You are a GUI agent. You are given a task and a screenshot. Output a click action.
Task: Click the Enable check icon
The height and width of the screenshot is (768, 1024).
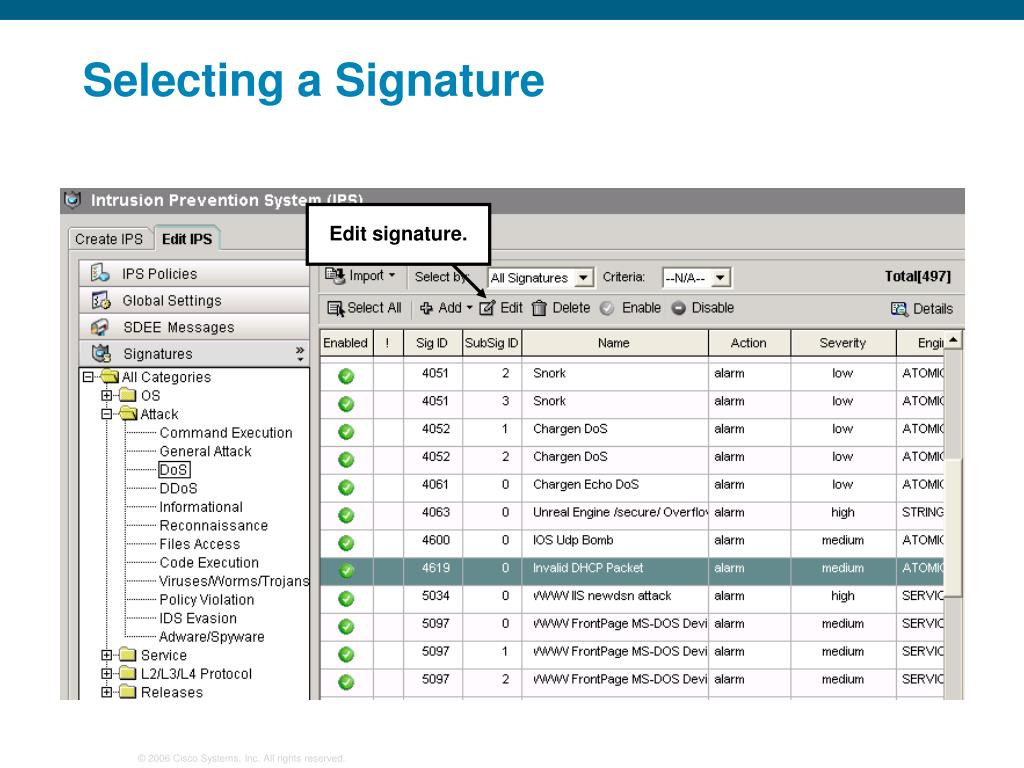[x=607, y=308]
